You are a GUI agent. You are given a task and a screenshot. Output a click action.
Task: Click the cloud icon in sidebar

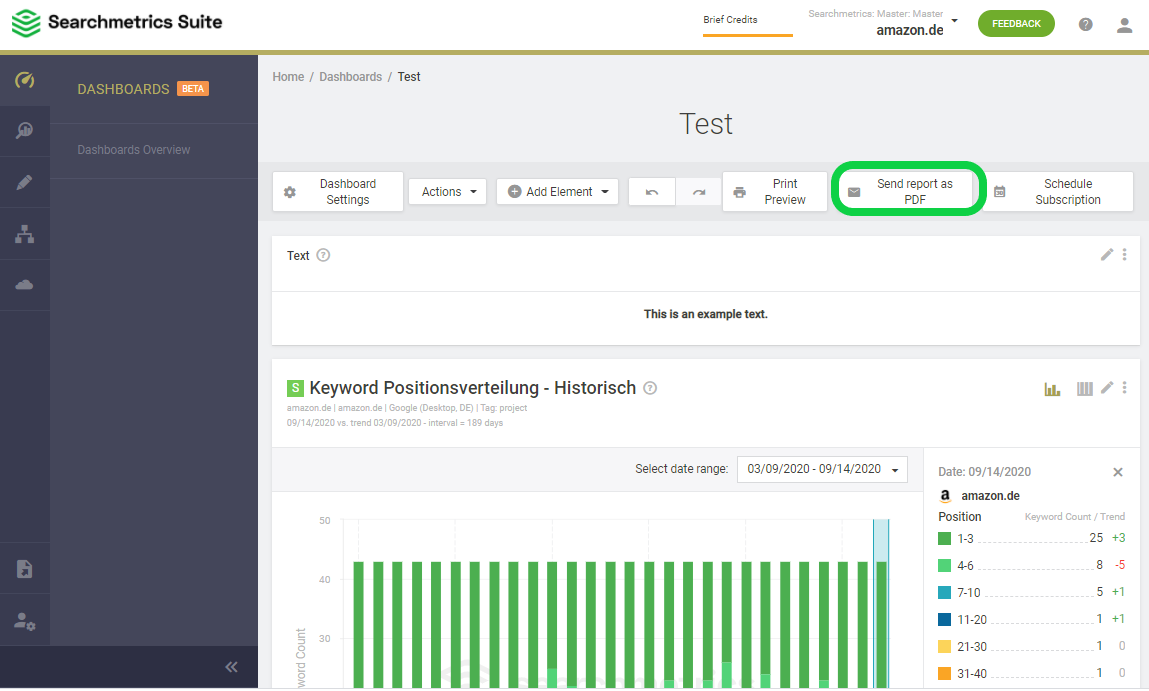click(25, 284)
